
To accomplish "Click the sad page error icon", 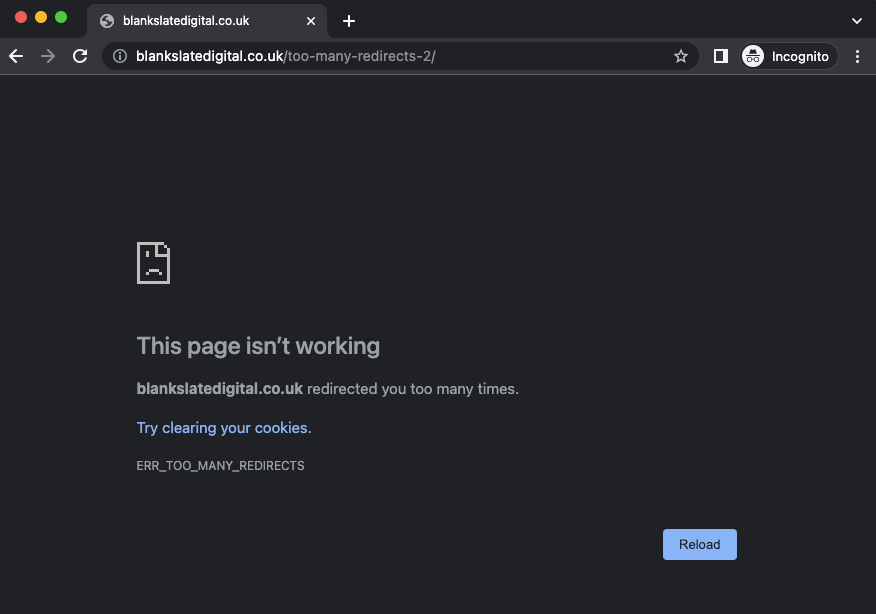I will 154,263.
